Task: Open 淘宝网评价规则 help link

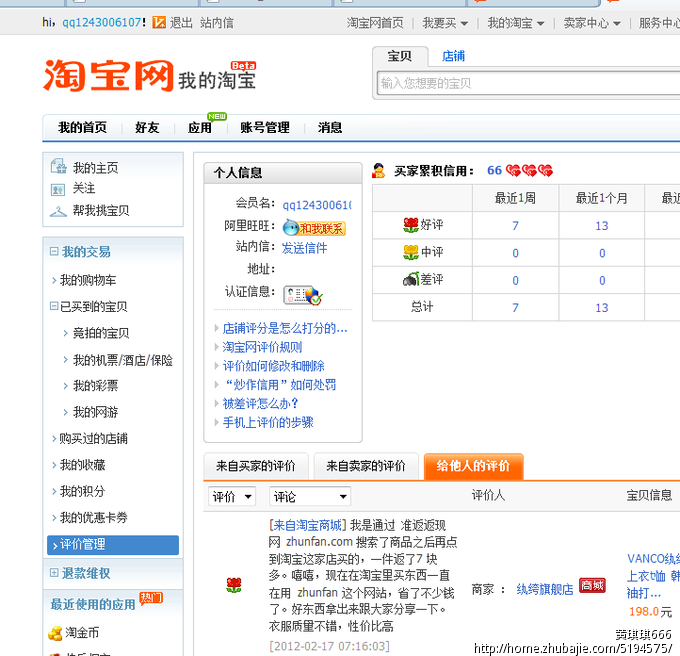Action: 262,347
